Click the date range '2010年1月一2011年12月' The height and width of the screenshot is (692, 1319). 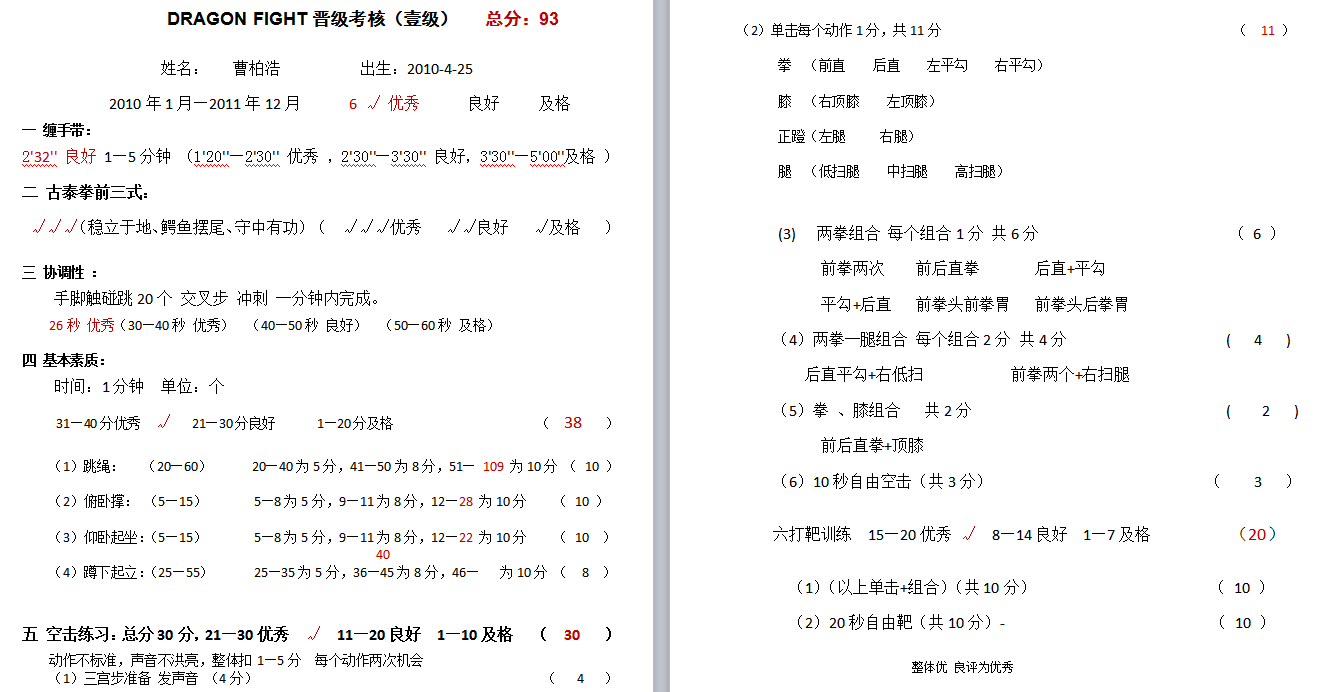(204, 103)
